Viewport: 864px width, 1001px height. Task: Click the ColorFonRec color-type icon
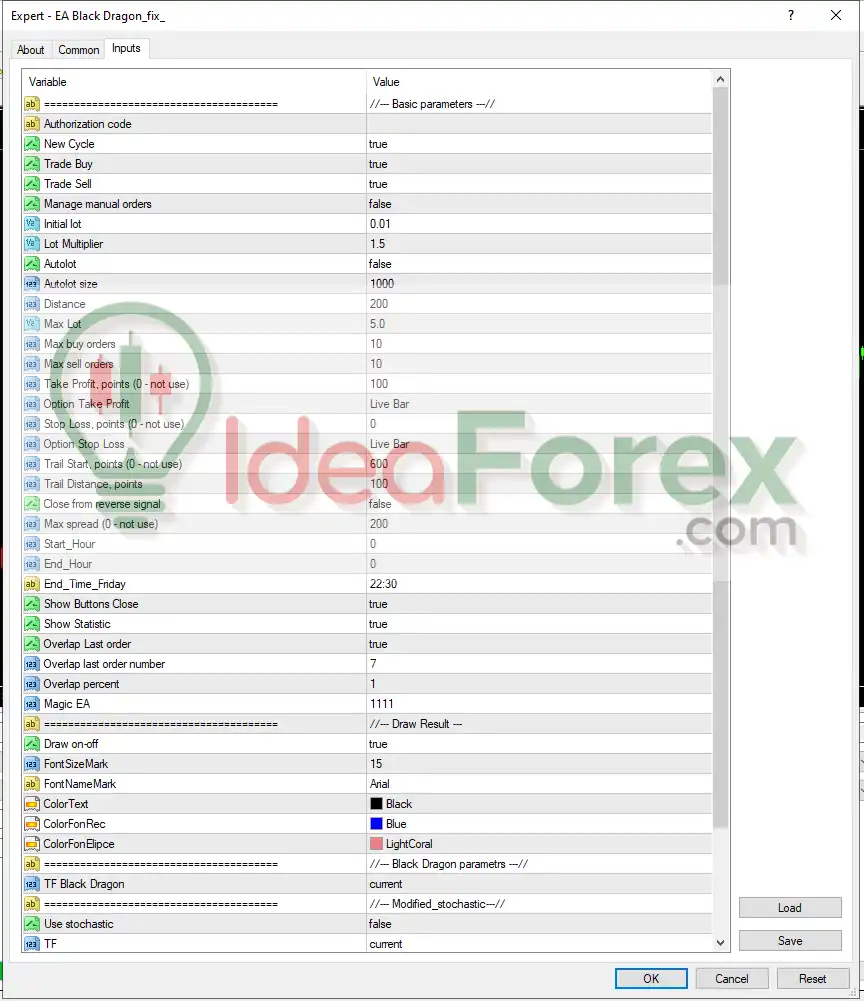(32, 824)
